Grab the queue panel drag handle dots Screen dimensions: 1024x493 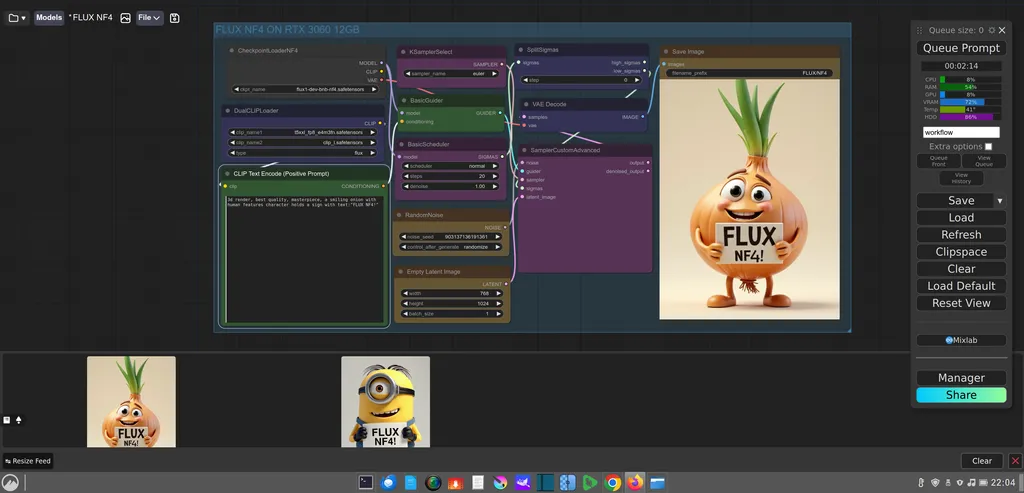click(920, 30)
